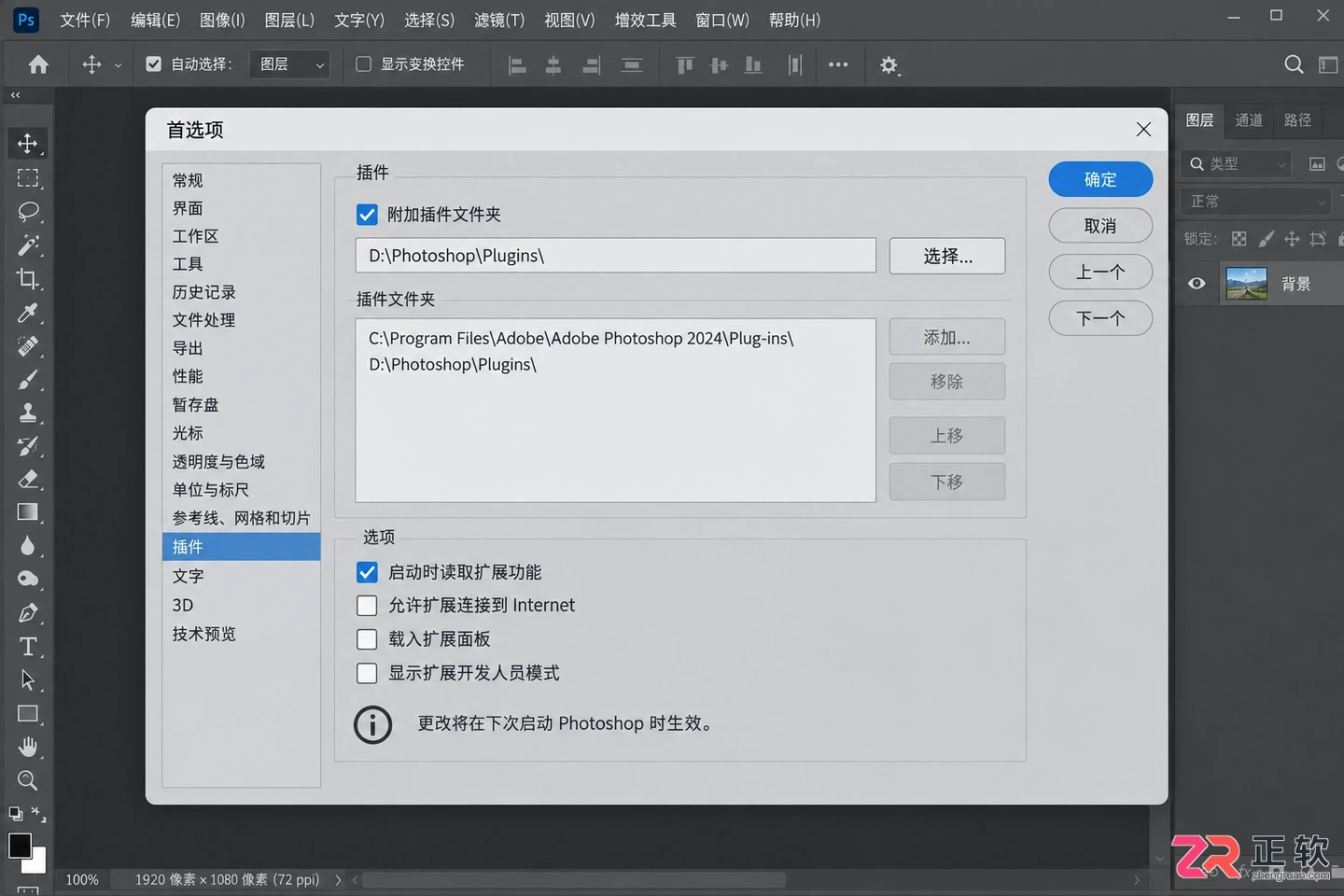Screen dimensions: 1344x896
Task: Select the Hand tool
Action: pos(28,747)
